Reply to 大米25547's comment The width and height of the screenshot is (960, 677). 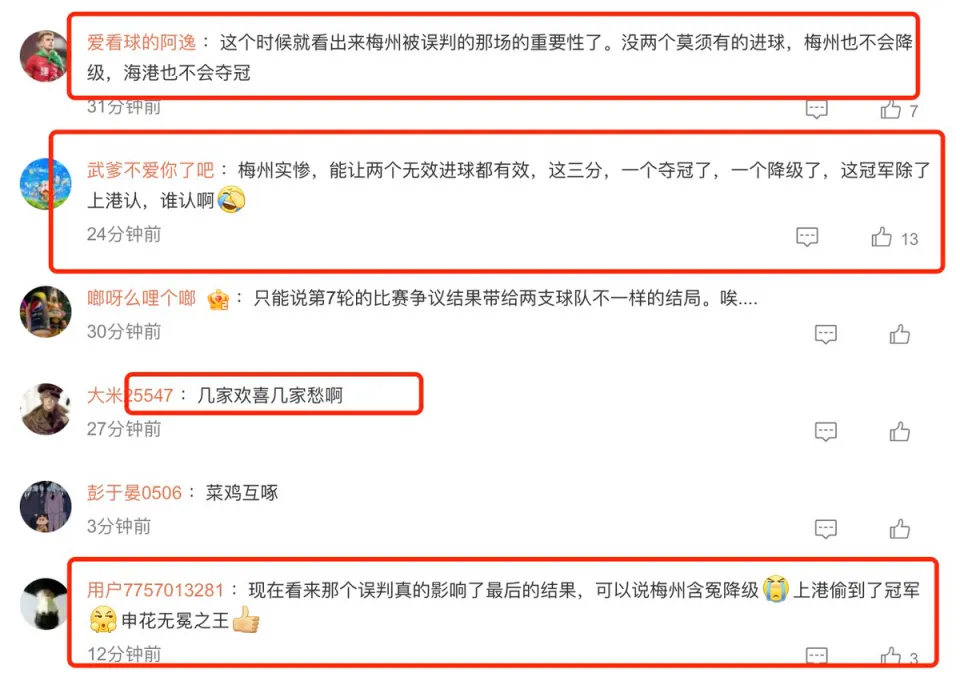pos(825,432)
